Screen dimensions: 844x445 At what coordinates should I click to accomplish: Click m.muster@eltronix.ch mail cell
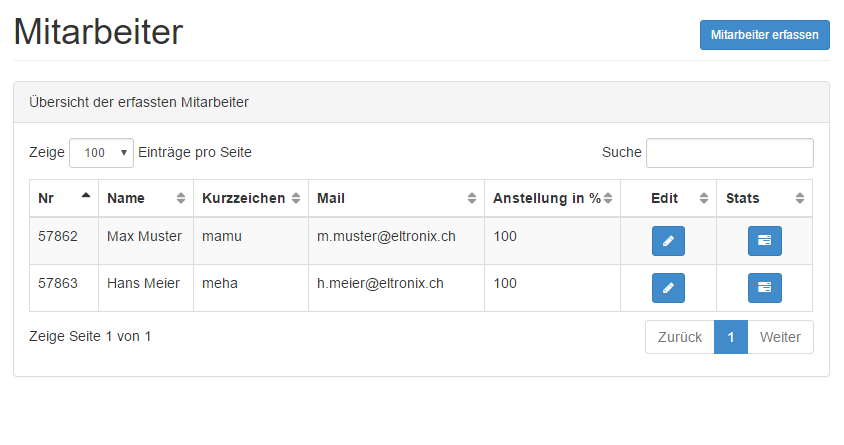click(396, 241)
